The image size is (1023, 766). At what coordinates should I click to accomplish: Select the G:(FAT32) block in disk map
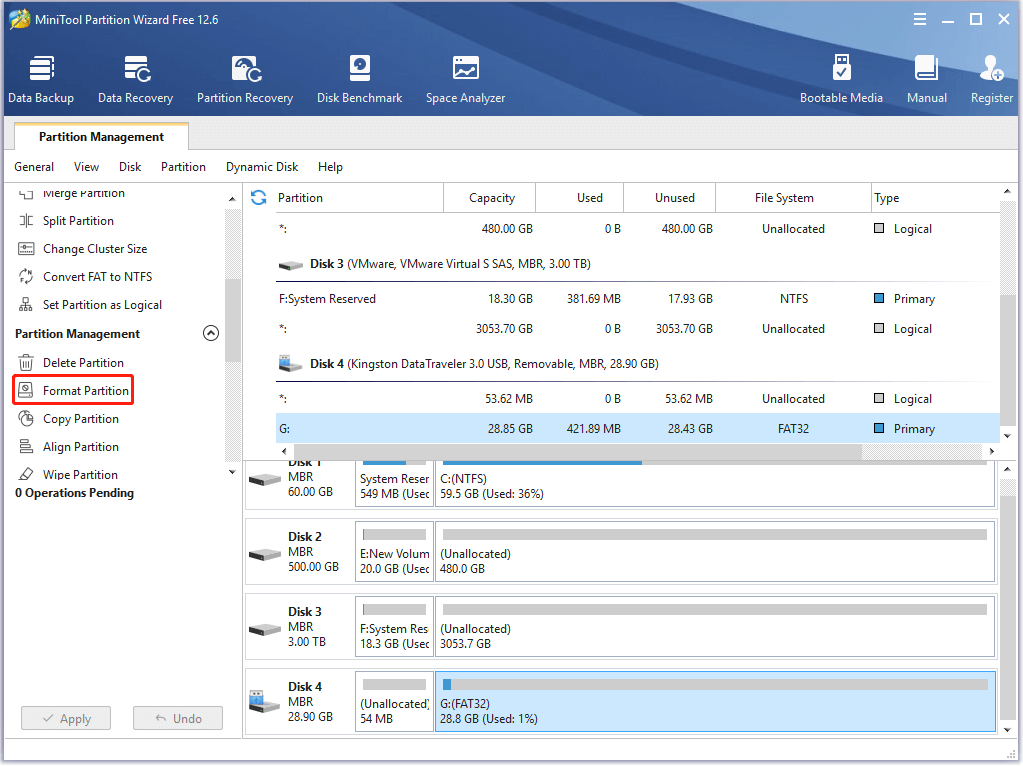coord(715,701)
